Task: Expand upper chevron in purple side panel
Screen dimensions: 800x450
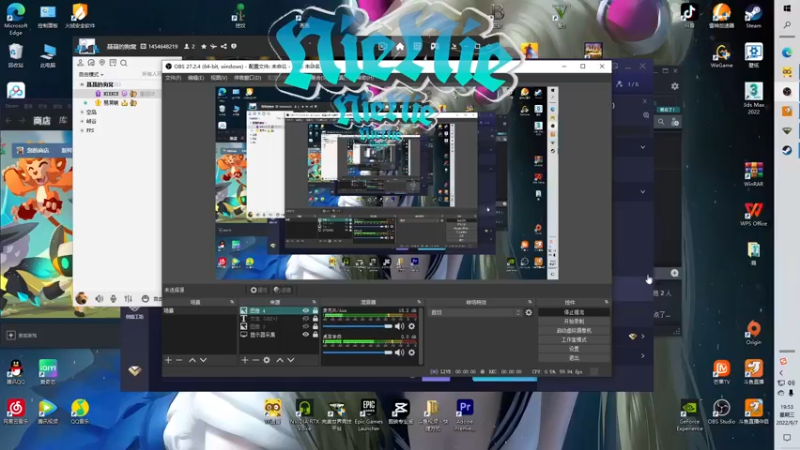Action: [x=643, y=147]
